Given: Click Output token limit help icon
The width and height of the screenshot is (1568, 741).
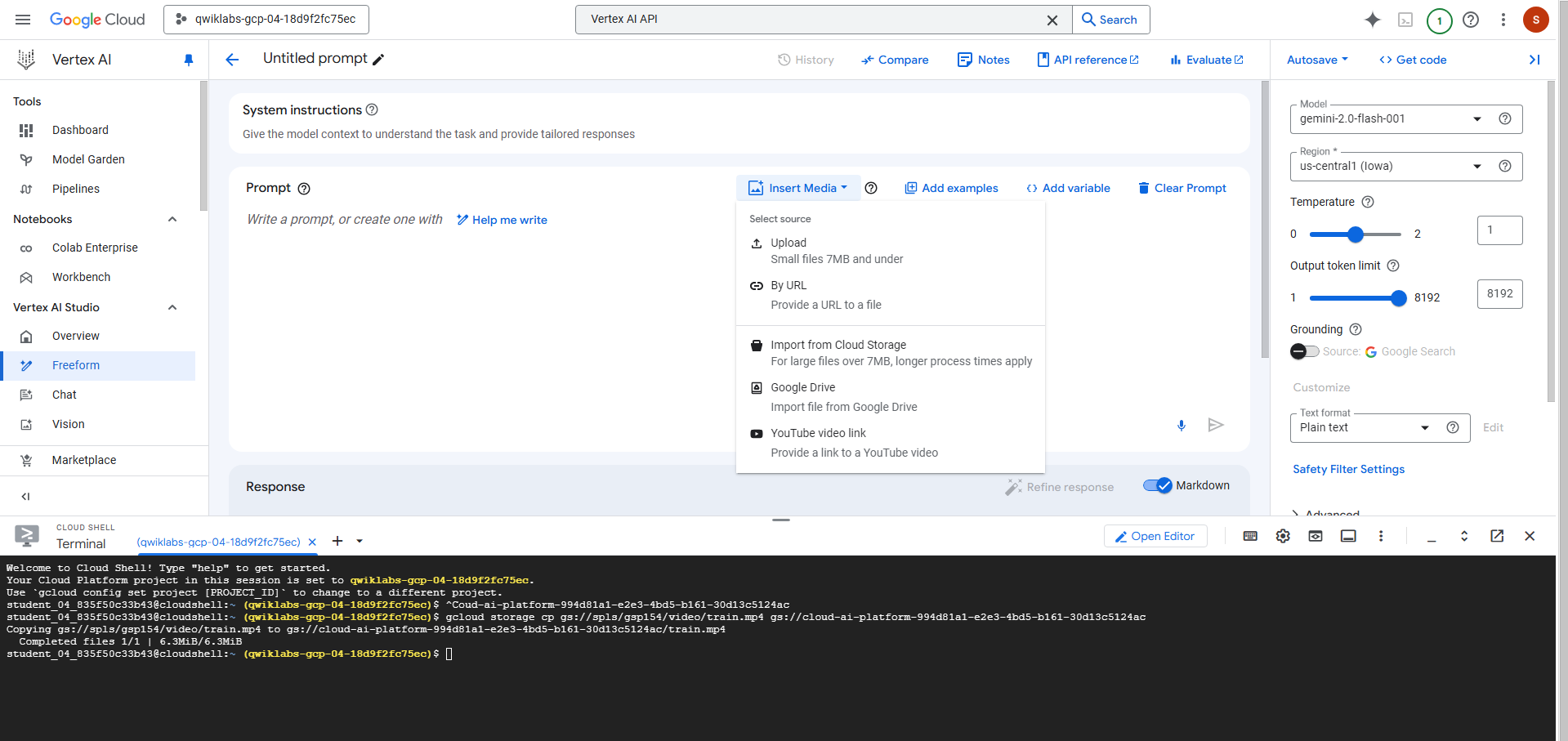Looking at the screenshot, I should [1394, 266].
